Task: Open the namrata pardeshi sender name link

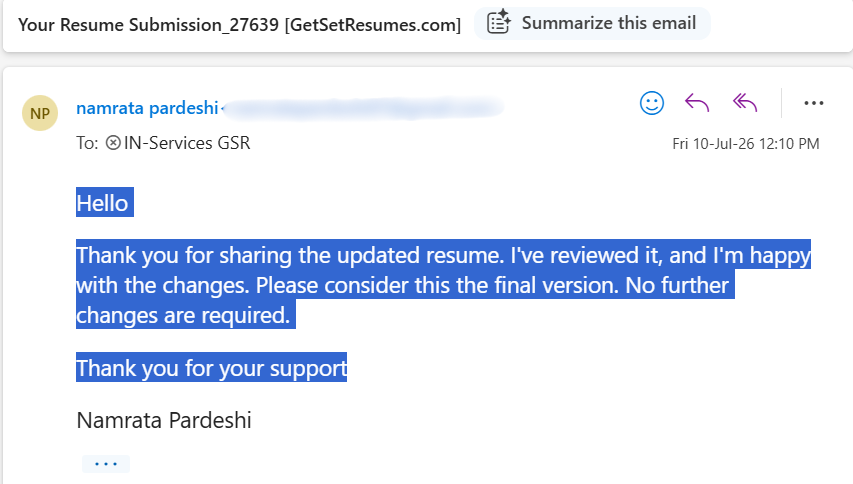Action: tap(147, 108)
